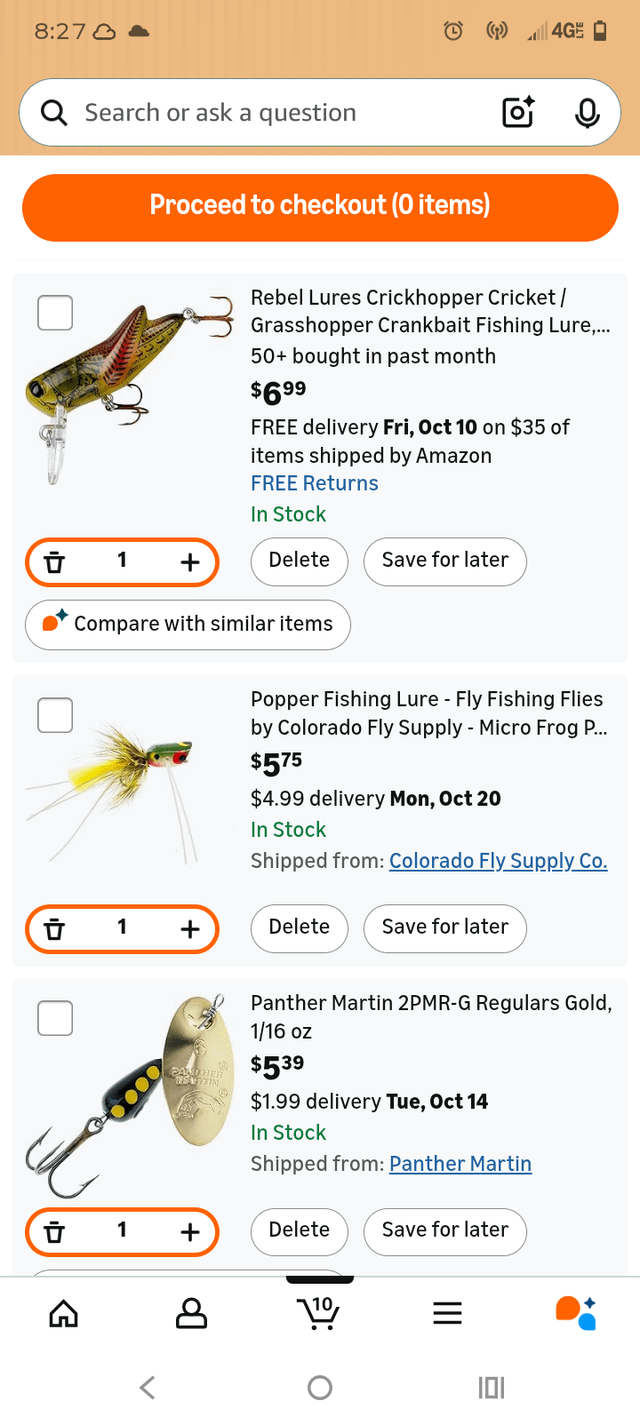Open the Colorado Fly Supply Co. seller link
Screen dimensions: 640x1425
coord(498,861)
